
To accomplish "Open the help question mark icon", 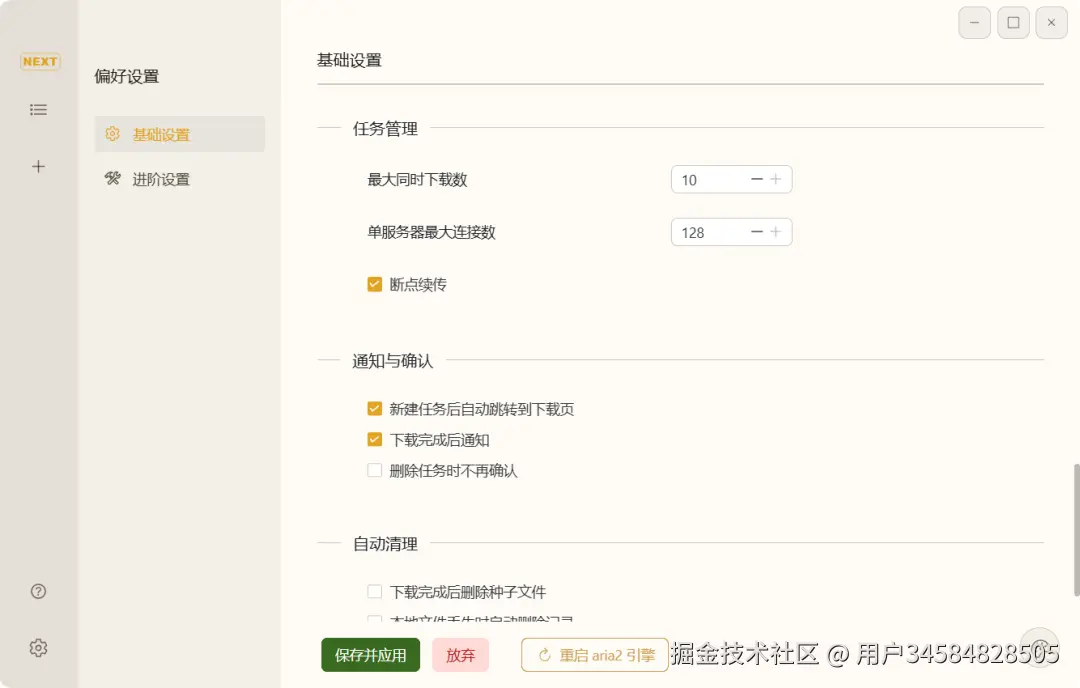I will pyautogui.click(x=39, y=591).
